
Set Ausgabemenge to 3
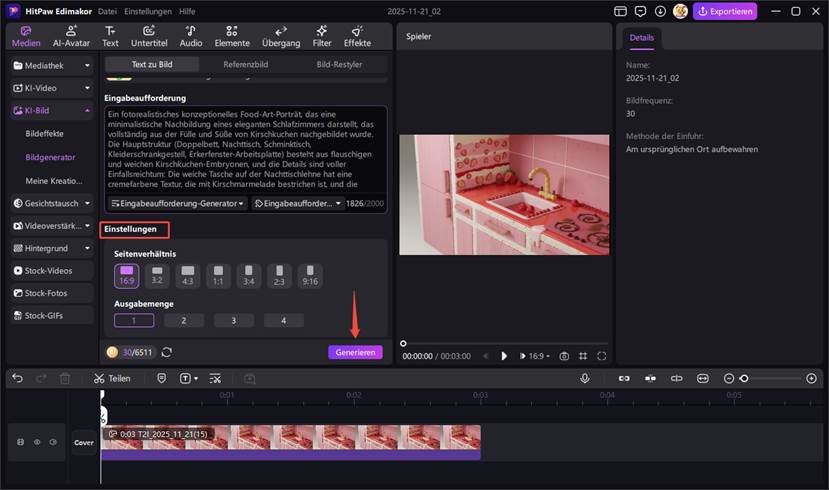click(233, 321)
